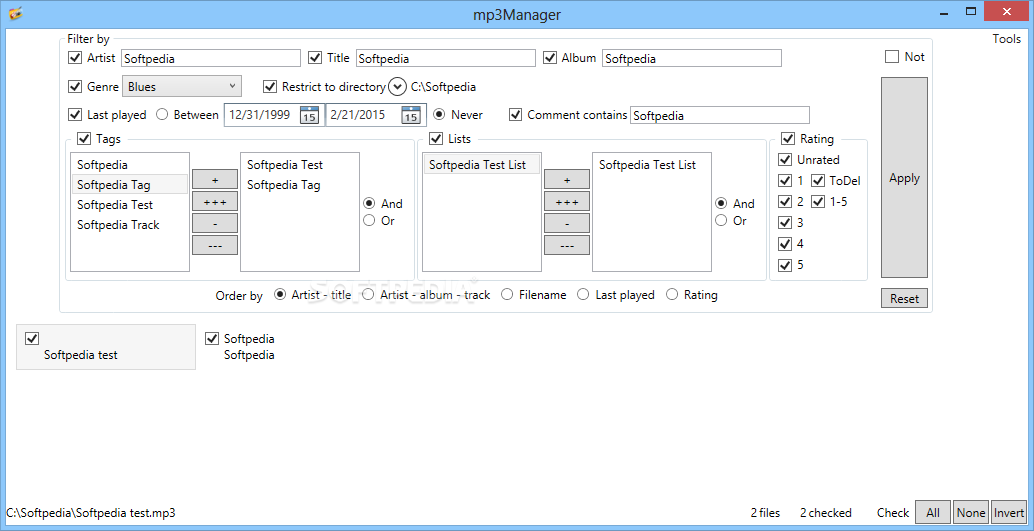This screenshot has height=531, width=1034.
Task: Toggle the Comment contains checkbox
Action: point(516,115)
